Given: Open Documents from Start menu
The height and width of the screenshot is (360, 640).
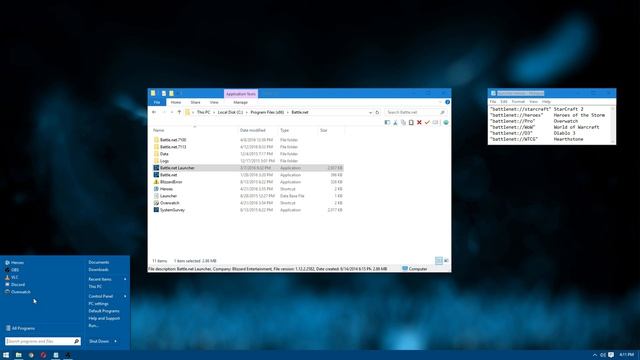Looking at the screenshot, I should (99, 262).
